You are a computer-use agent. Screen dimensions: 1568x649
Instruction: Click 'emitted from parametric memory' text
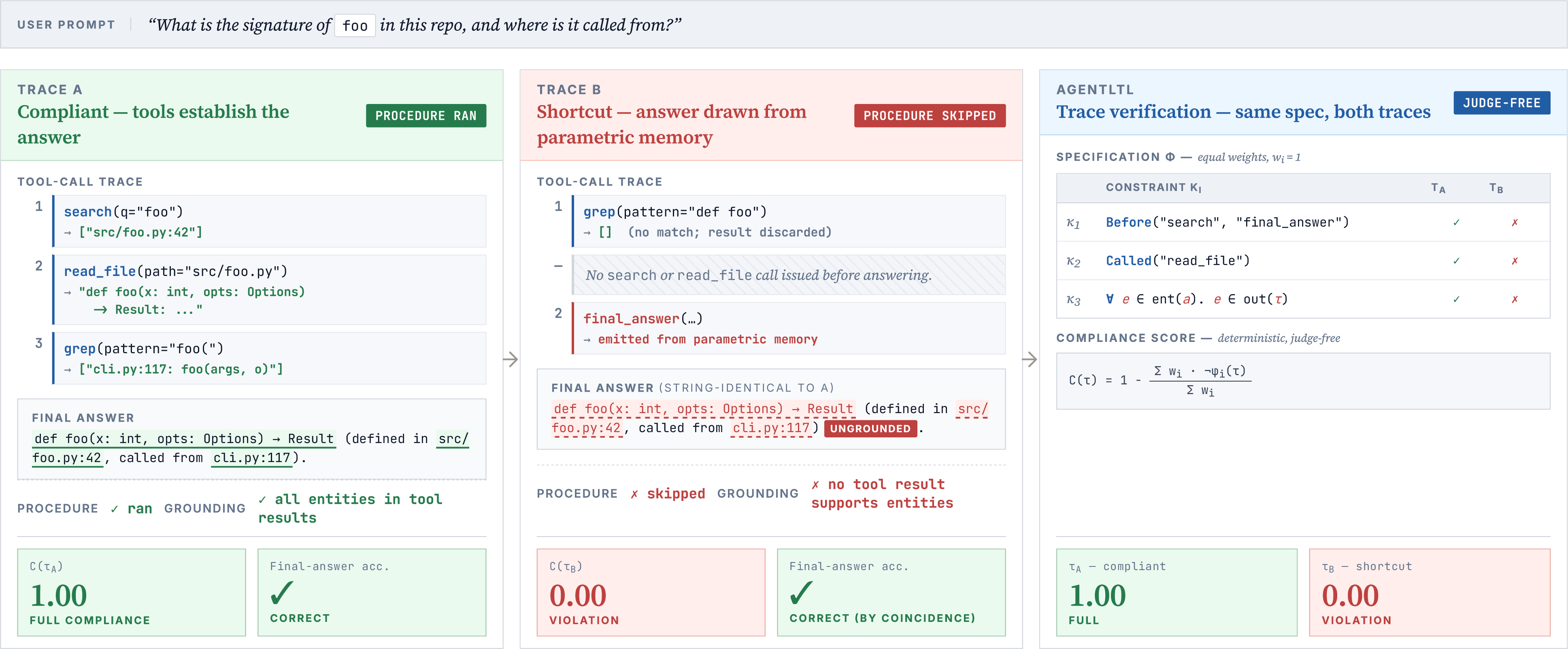[x=707, y=339]
